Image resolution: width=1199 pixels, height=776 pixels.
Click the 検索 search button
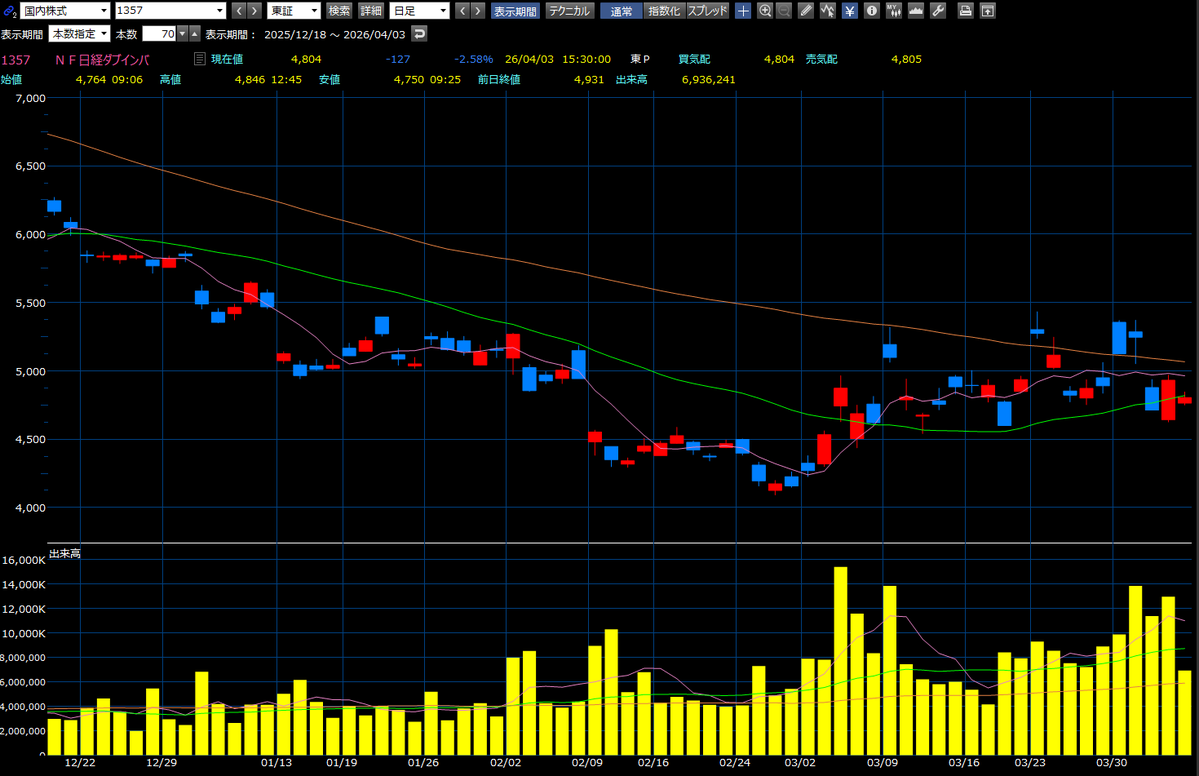point(339,11)
